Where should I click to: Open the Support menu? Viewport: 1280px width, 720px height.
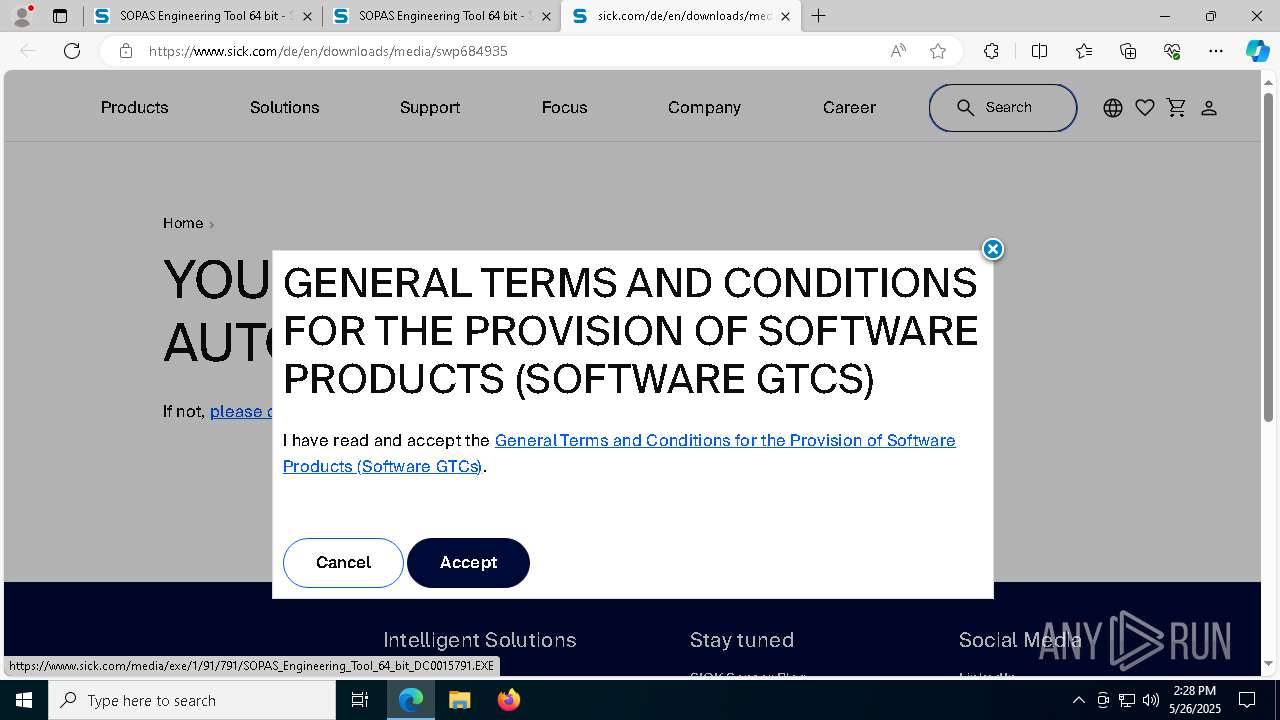point(430,107)
